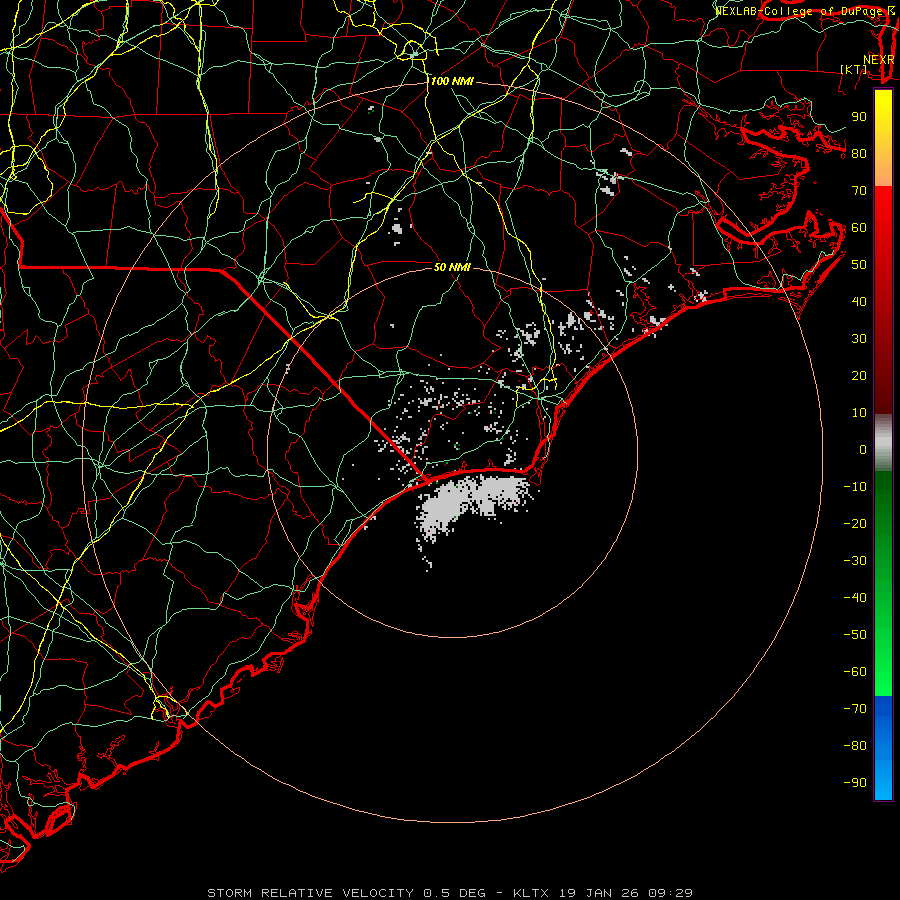Click the 40 value on the velocity scale
The image size is (900, 900).
[859, 302]
